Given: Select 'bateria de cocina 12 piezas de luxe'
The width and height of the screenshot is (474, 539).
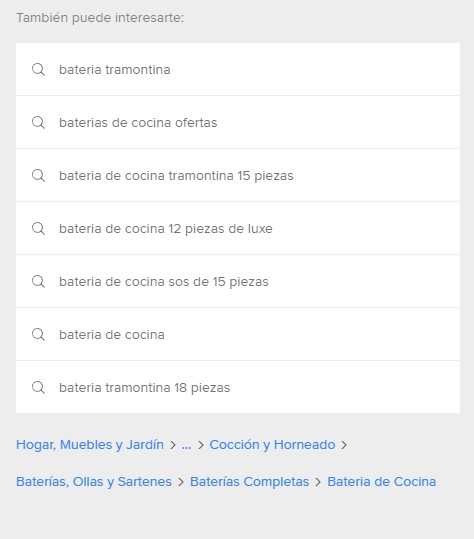Looking at the screenshot, I should pyautogui.click(x=166, y=229).
